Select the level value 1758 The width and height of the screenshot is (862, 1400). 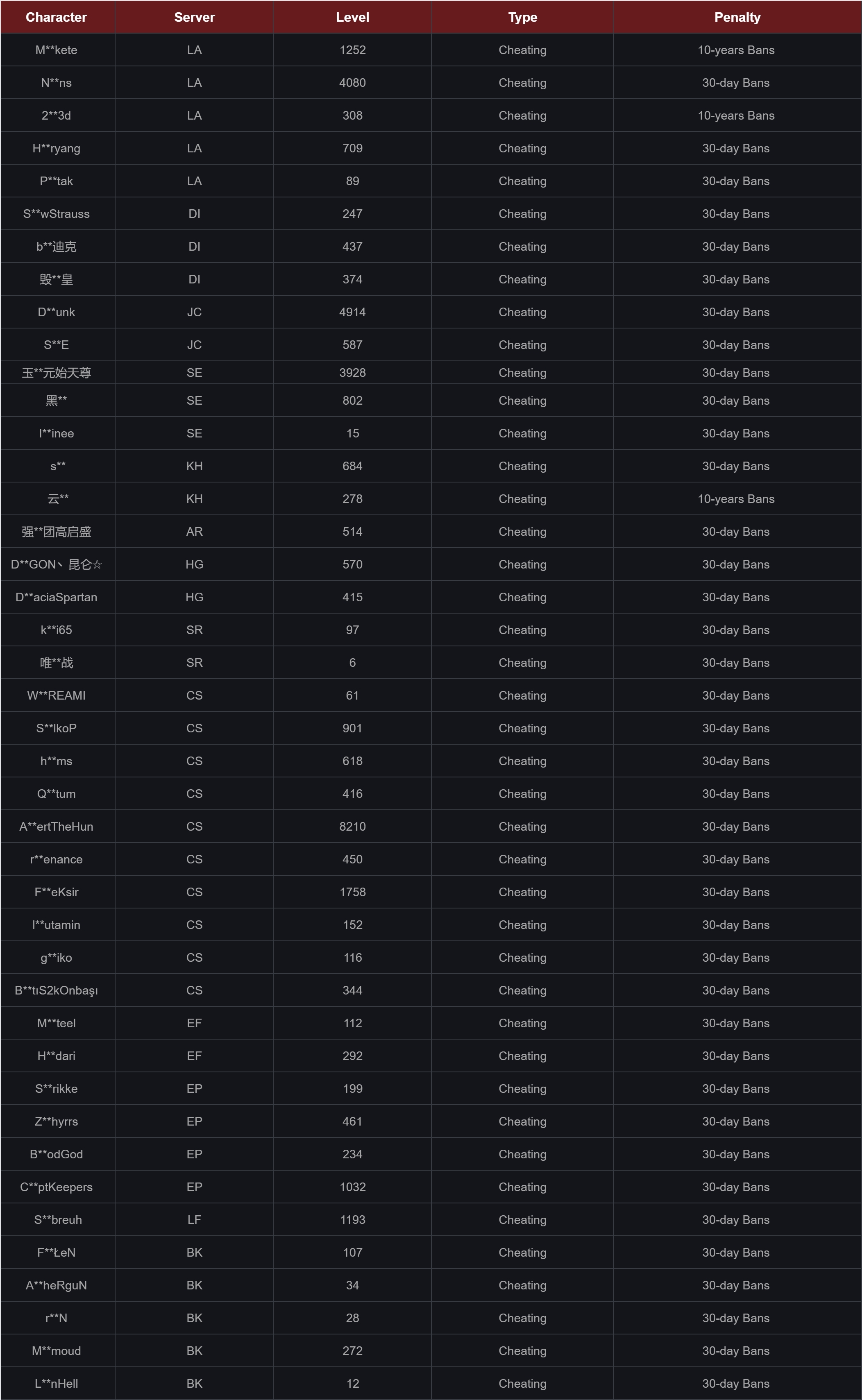tap(352, 892)
